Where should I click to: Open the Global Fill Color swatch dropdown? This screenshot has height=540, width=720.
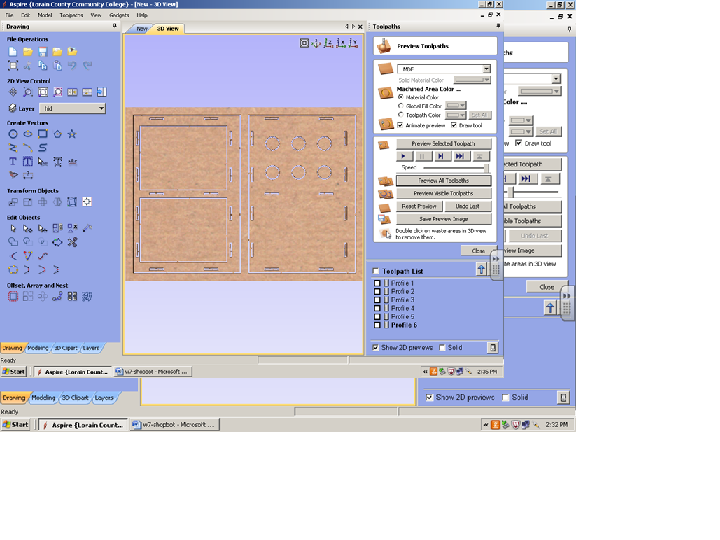point(456,106)
